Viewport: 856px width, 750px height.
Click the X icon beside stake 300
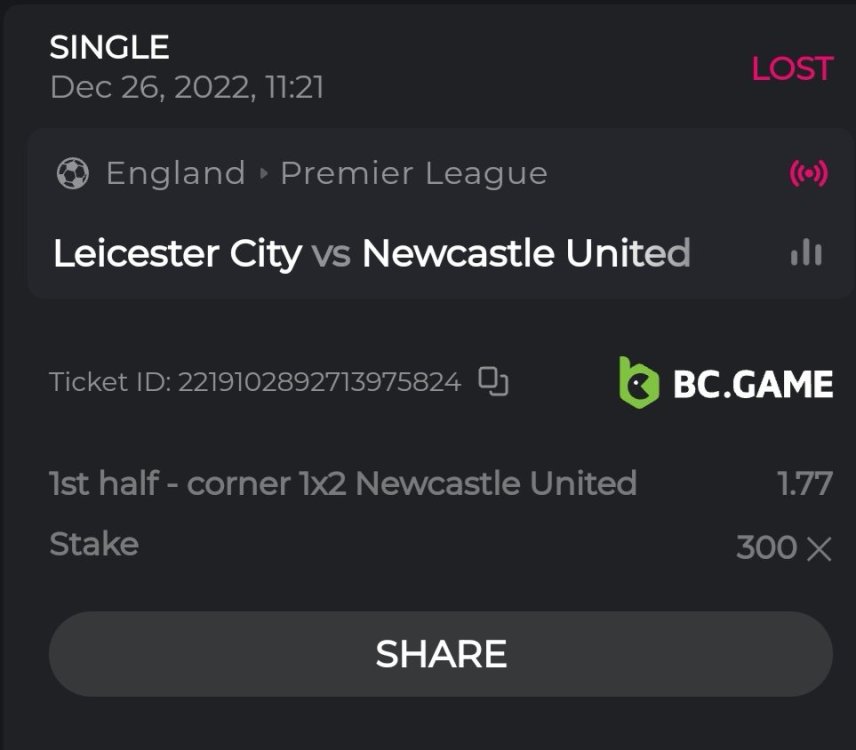point(819,548)
